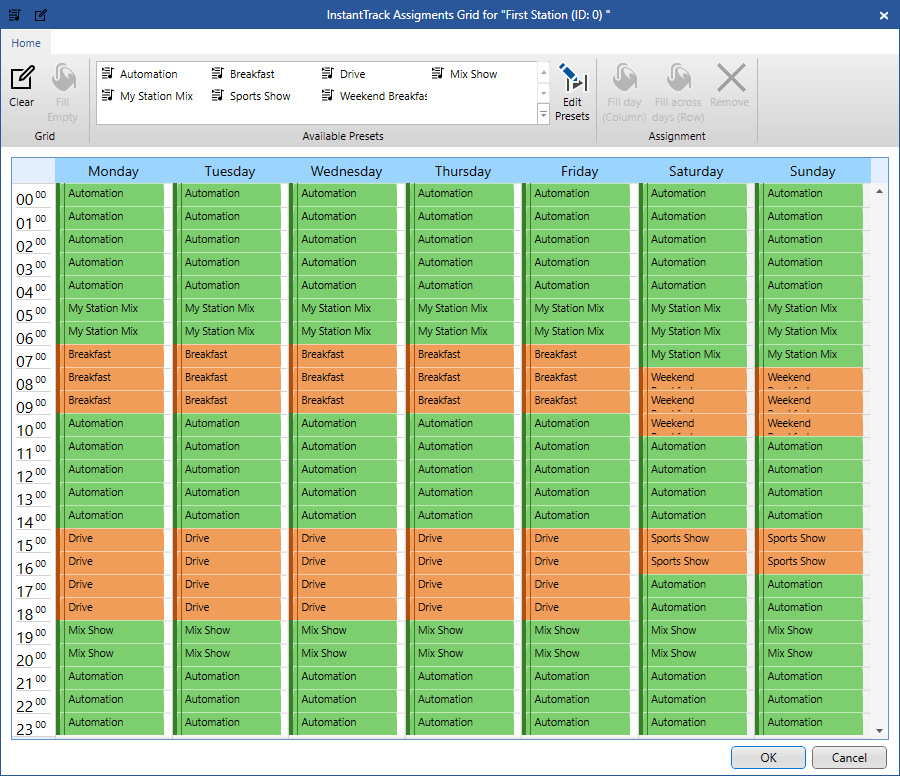Screen dimensions: 900x776
Task: Select the Tuesday column header
Action: 230,171
